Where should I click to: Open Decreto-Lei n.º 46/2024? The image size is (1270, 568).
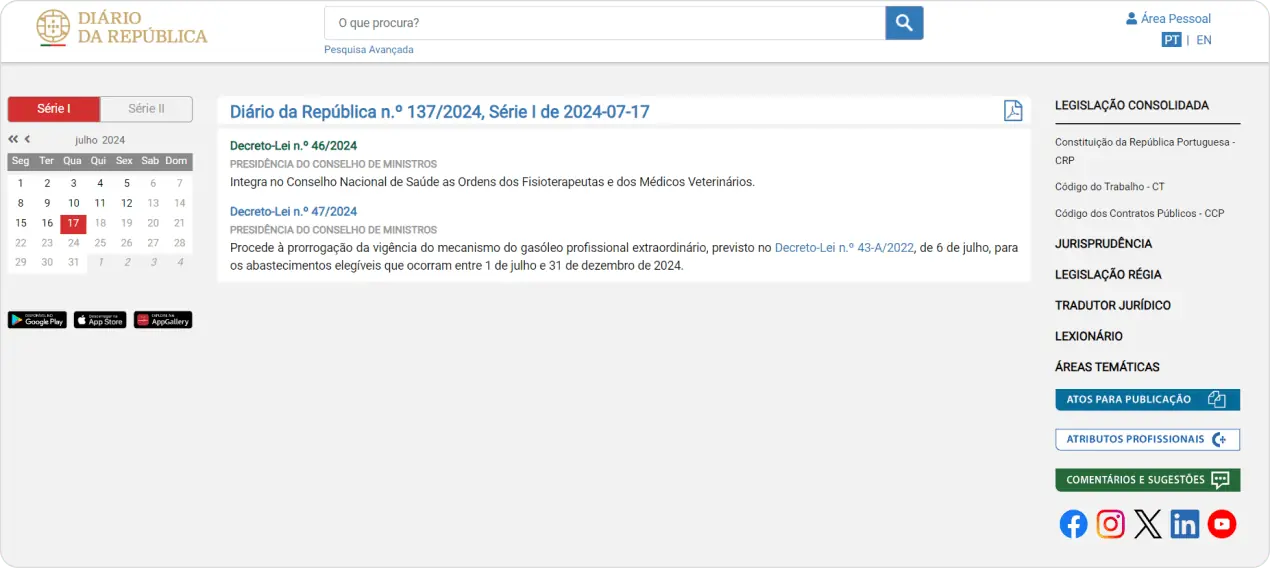tap(293, 146)
